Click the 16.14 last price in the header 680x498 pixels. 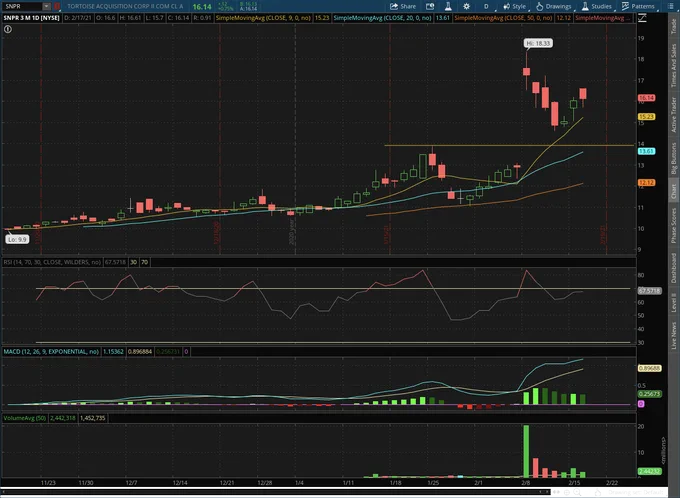tap(202, 7)
